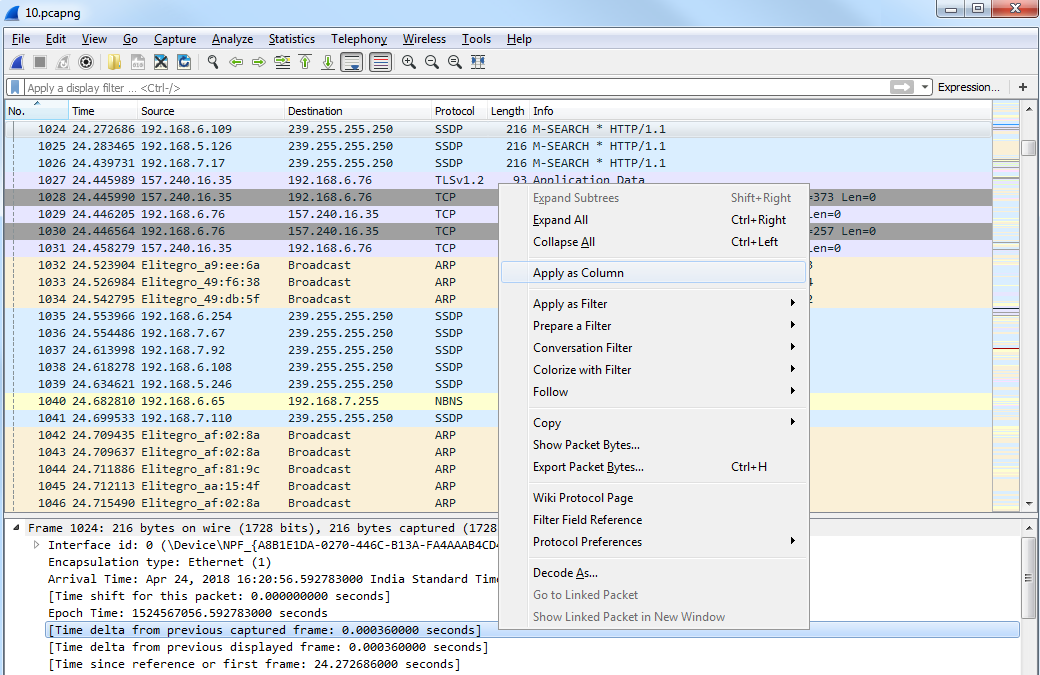Click the zoom in magnifier icon
Viewport: 1040px width, 675px height.
pos(408,62)
